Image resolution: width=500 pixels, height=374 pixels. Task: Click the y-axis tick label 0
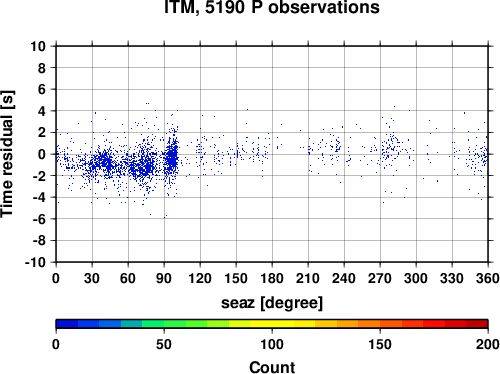(42, 154)
